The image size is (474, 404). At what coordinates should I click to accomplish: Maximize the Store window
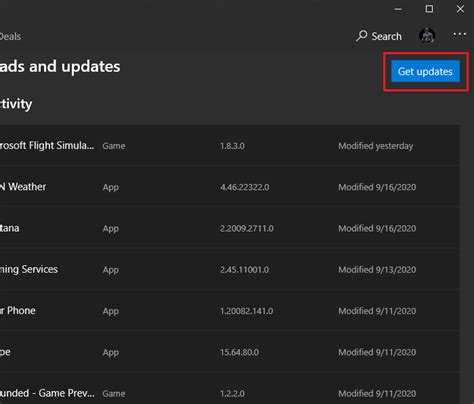click(x=429, y=9)
